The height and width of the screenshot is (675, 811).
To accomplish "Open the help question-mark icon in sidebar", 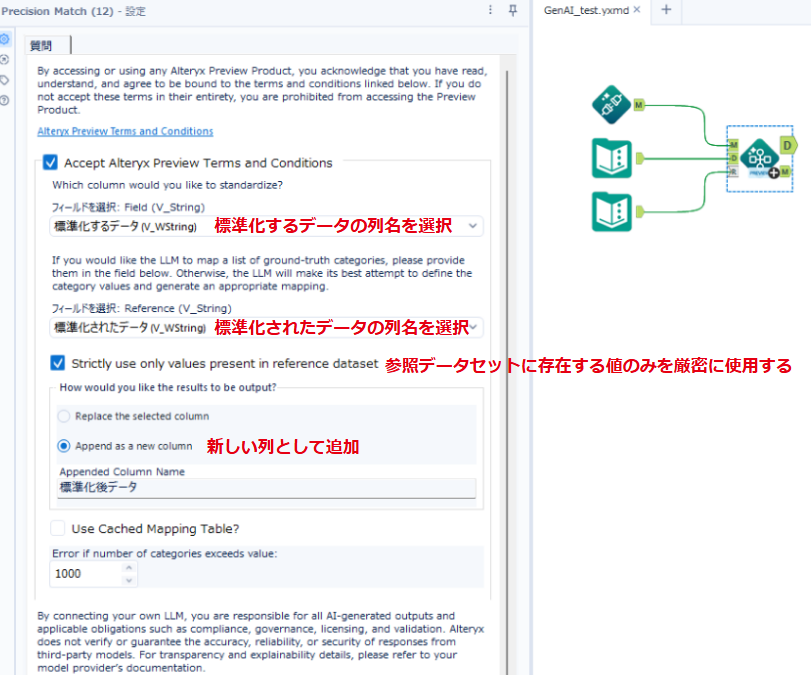I will (x=5, y=100).
